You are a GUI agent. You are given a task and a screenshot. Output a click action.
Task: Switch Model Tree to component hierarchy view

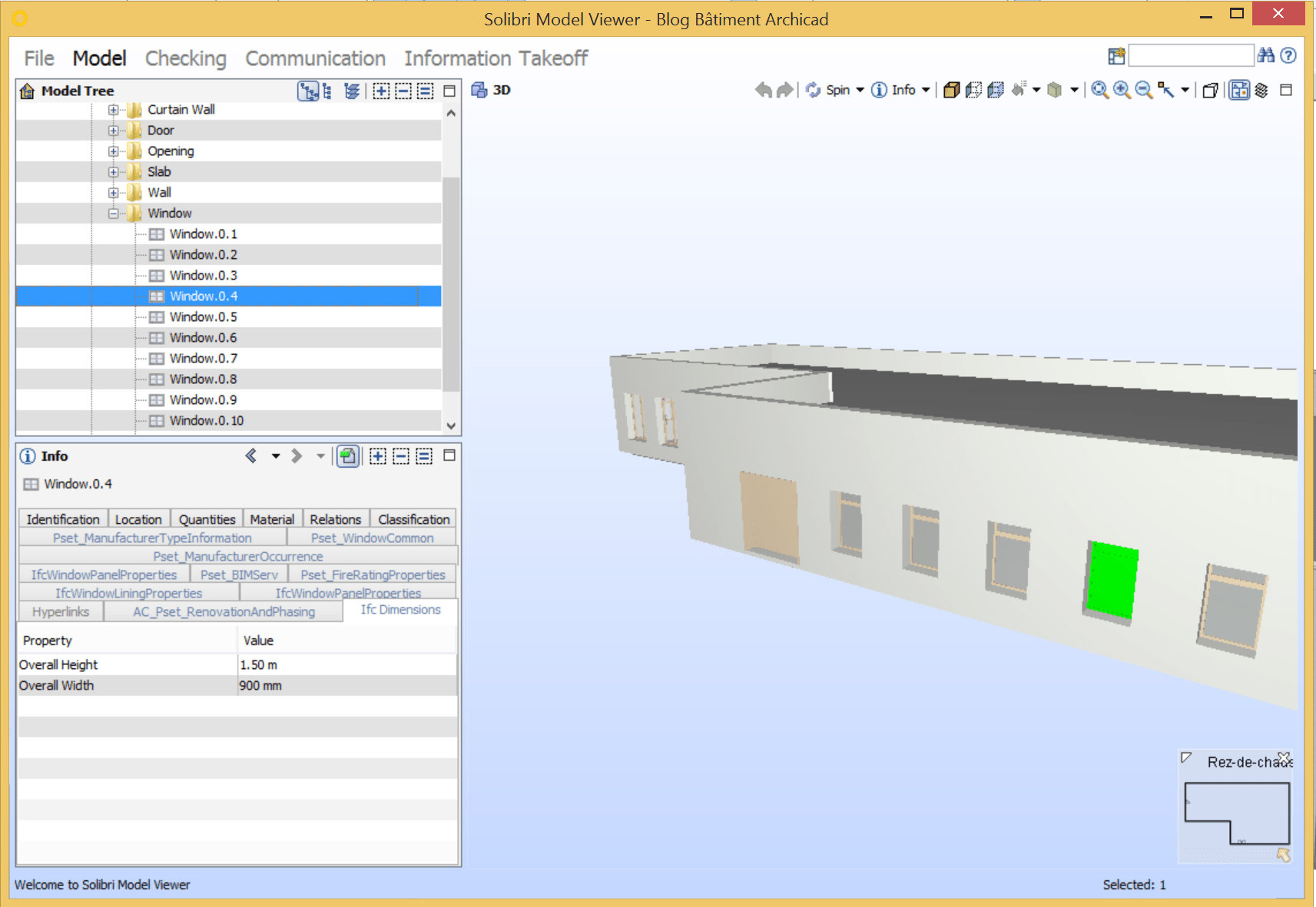point(328,91)
